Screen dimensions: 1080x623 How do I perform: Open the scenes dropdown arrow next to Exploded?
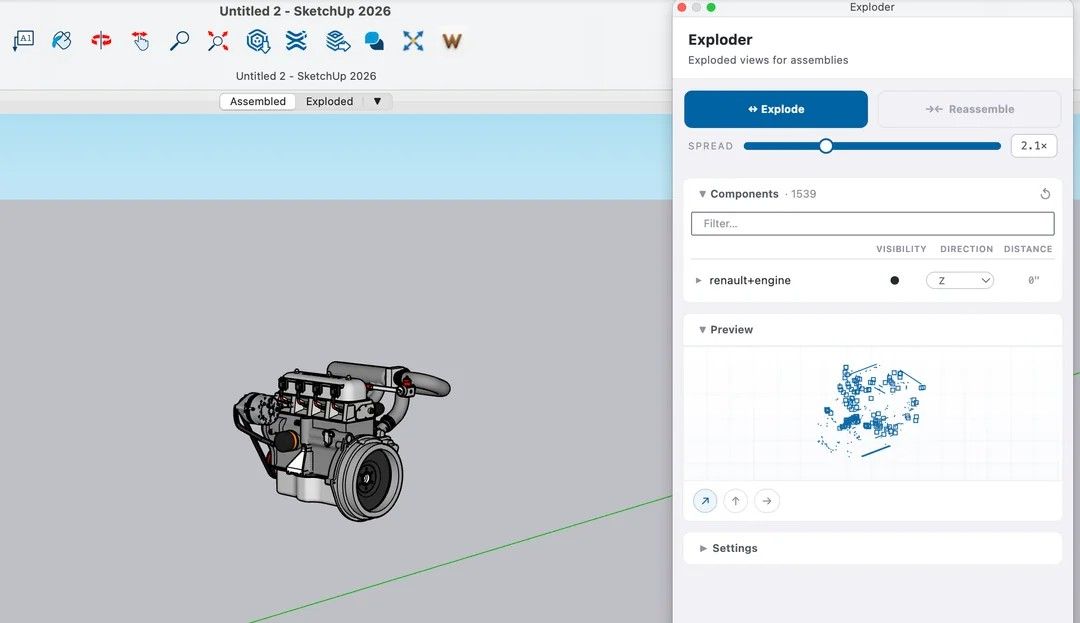coord(377,101)
